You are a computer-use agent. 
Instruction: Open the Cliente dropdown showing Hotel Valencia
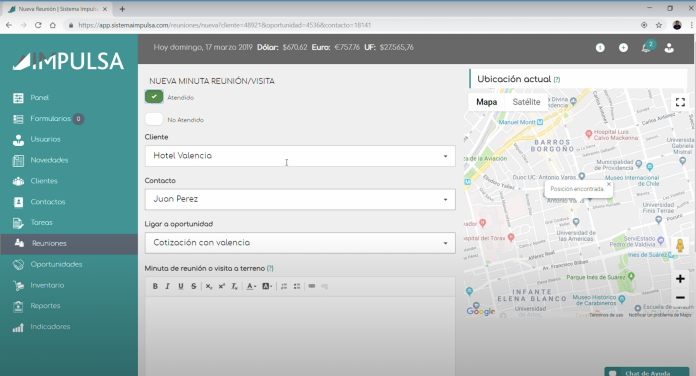tap(300, 156)
